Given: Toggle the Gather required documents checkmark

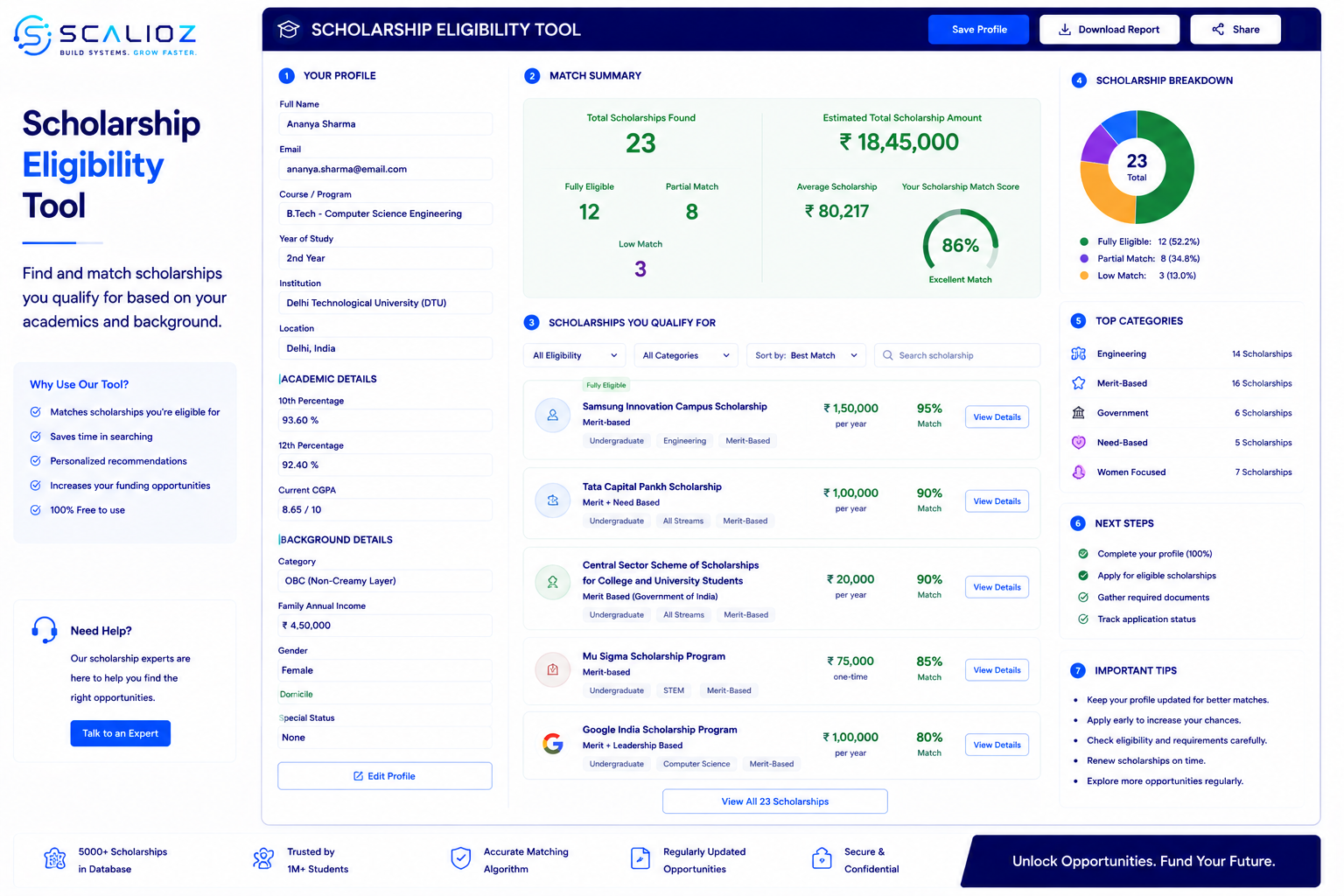Looking at the screenshot, I should click(1083, 598).
